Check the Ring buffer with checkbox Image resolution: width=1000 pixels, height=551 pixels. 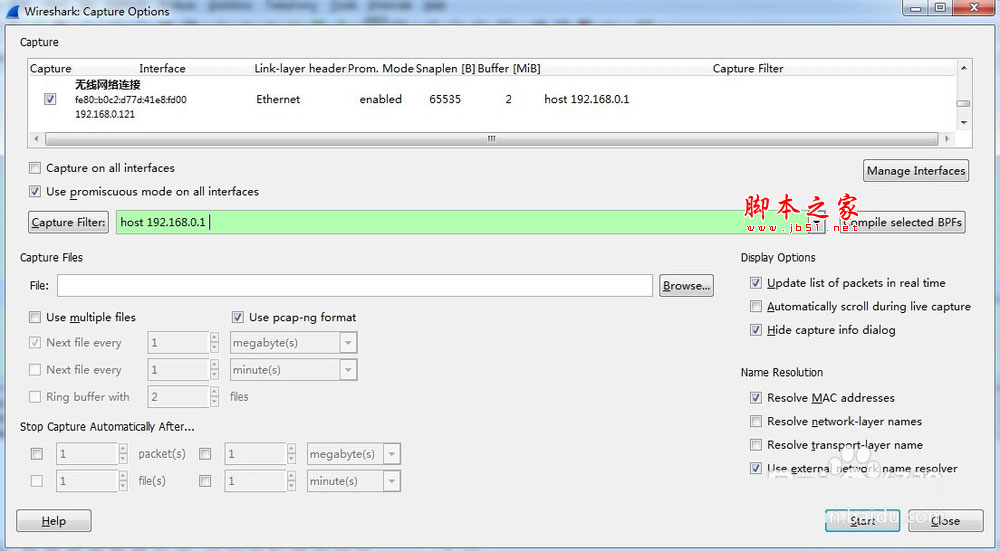(34, 397)
